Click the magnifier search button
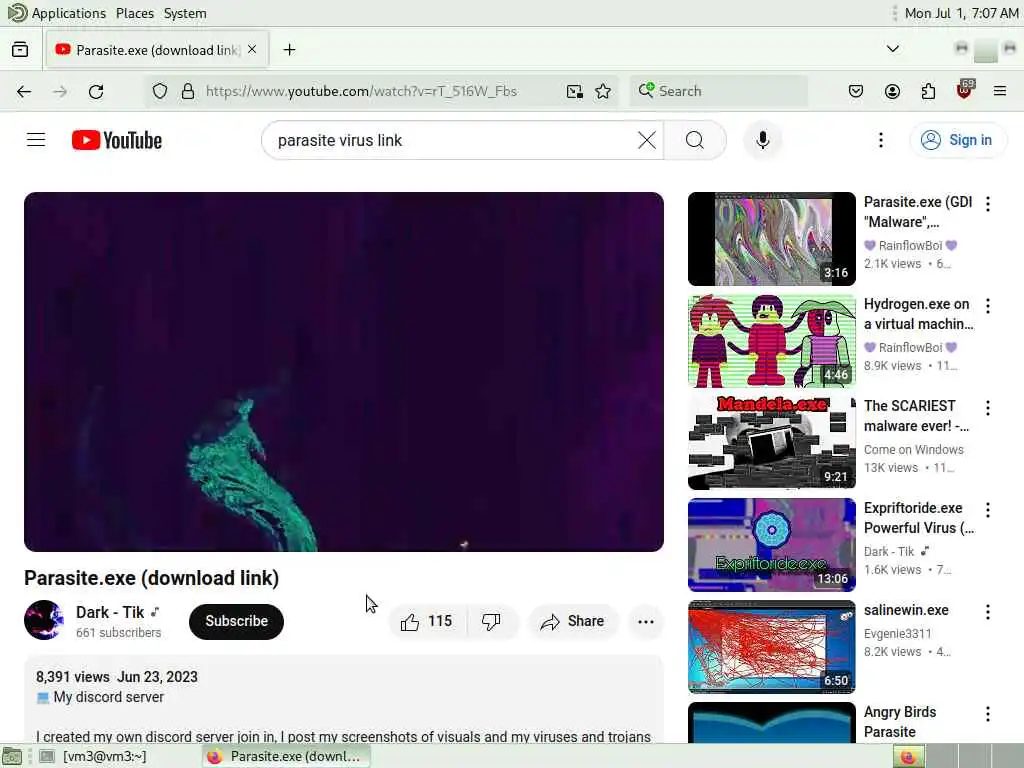 (695, 140)
